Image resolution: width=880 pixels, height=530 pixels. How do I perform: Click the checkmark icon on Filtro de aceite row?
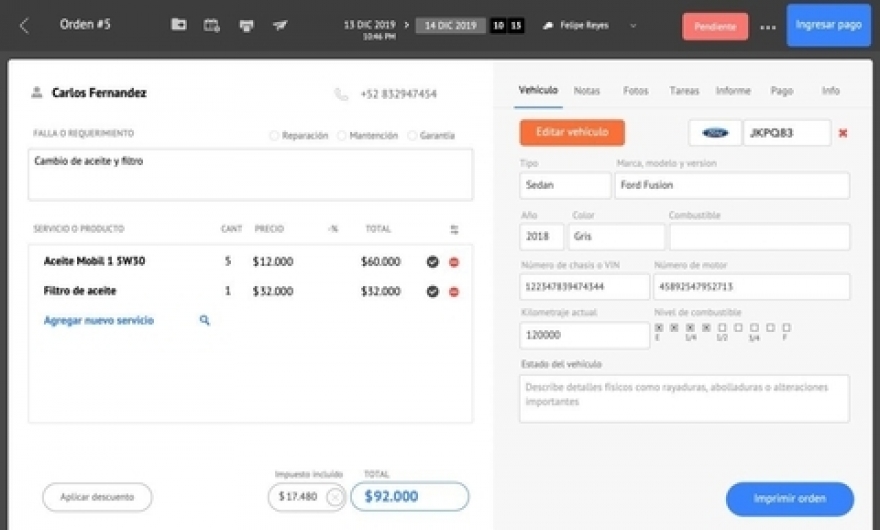(x=433, y=292)
